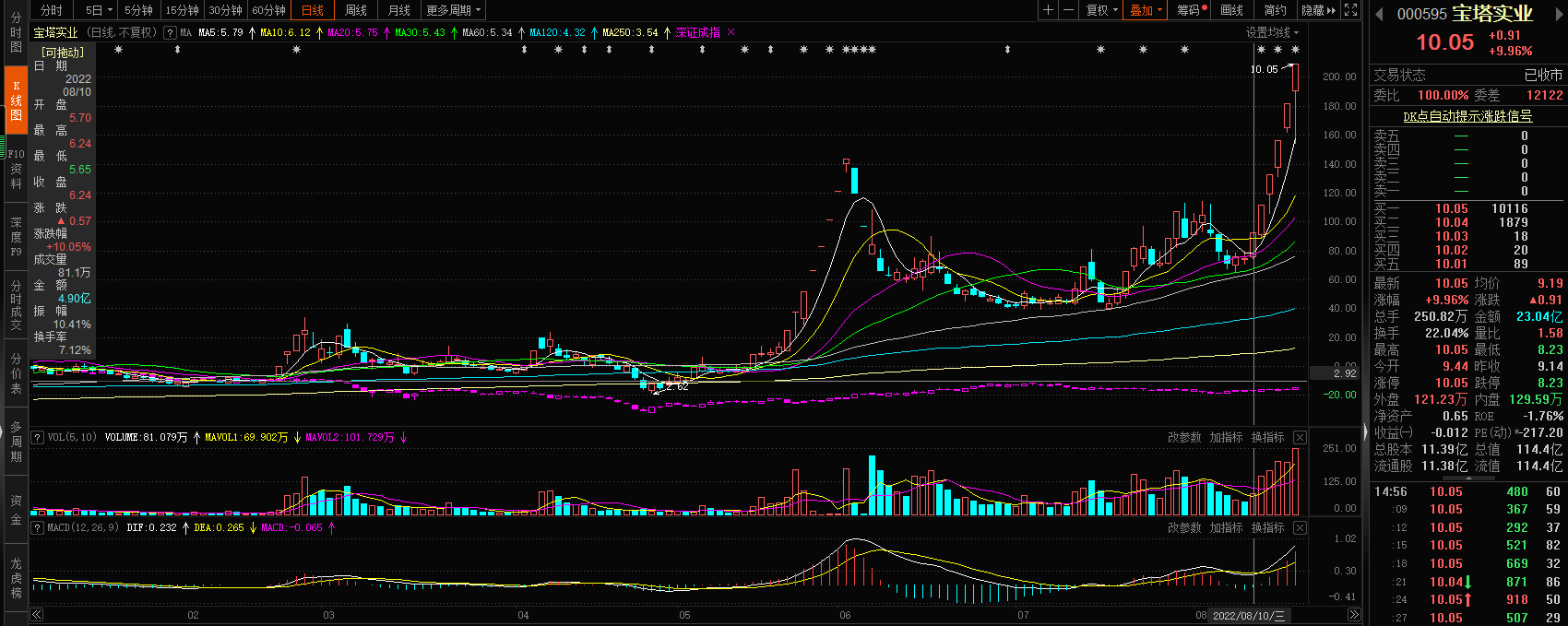Close the VOL indicator panel
The width and height of the screenshot is (1568, 626).
pyautogui.click(x=1300, y=437)
